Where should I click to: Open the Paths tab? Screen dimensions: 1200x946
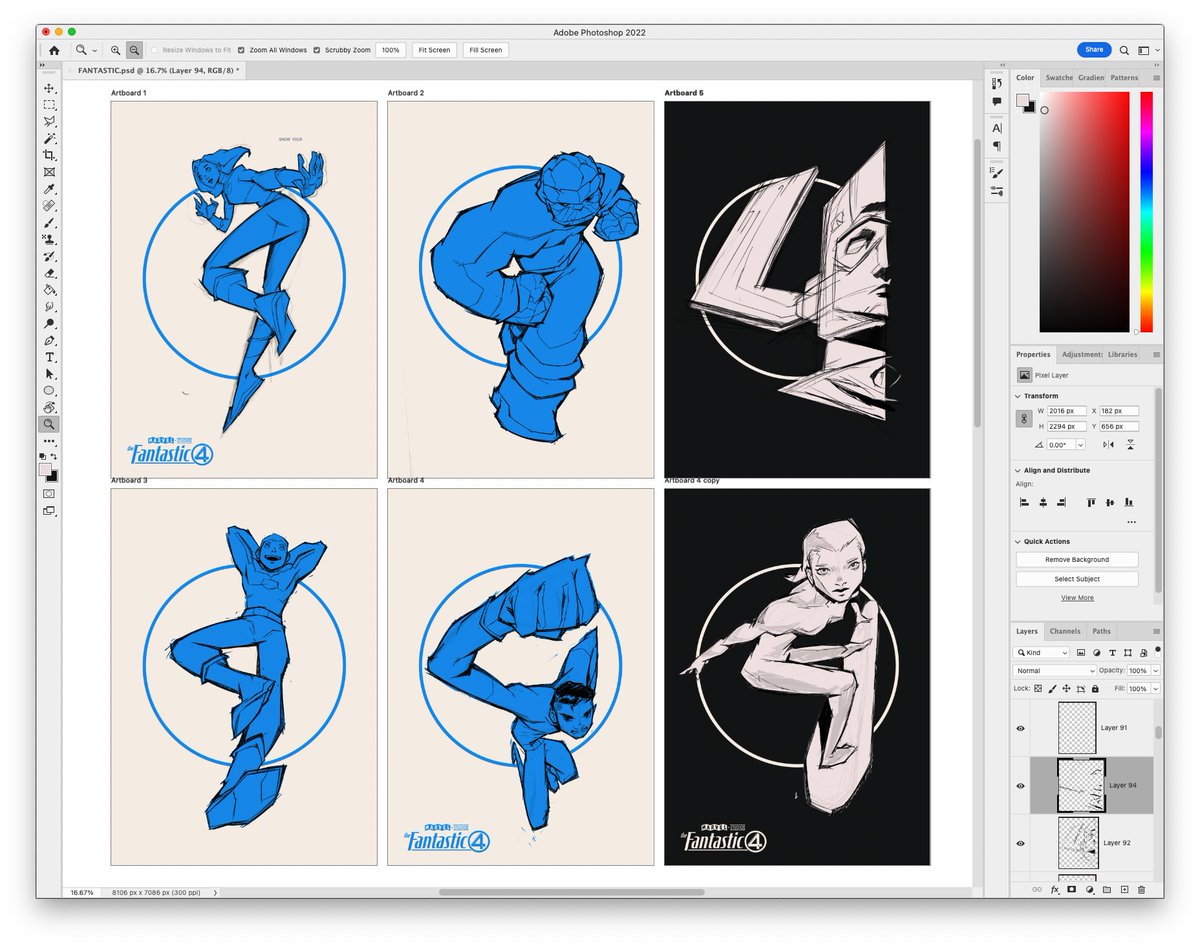pyautogui.click(x=1101, y=631)
